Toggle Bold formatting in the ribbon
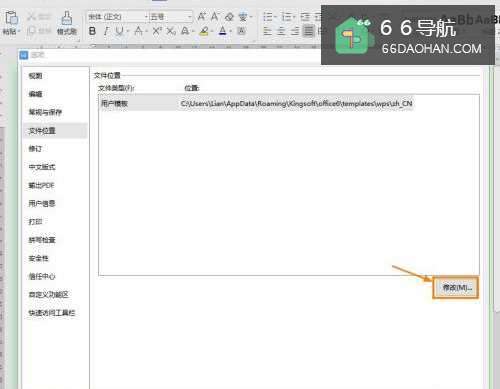Screen dimensions: 500x389 [92, 31]
